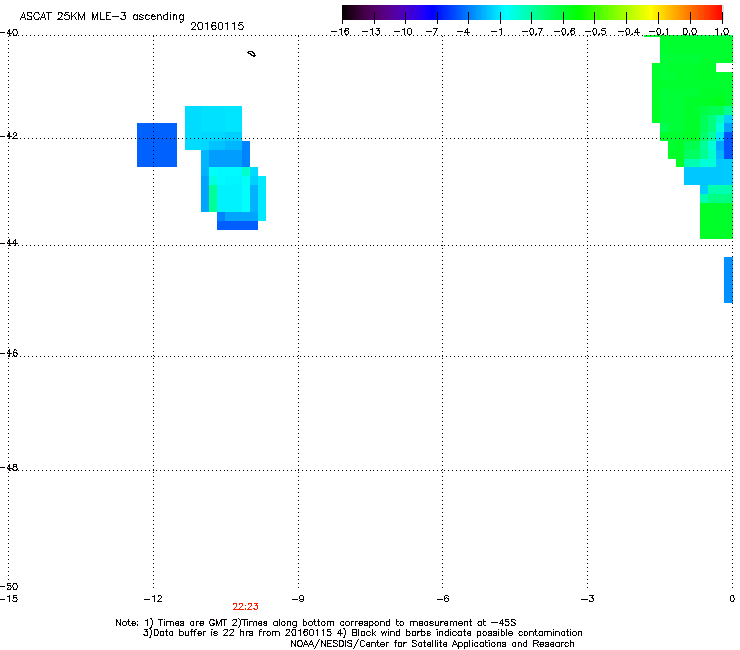Click the colorbar tick label "-0.6"
The image size is (740, 650).
pyautogui.click(x=564, y=32)
